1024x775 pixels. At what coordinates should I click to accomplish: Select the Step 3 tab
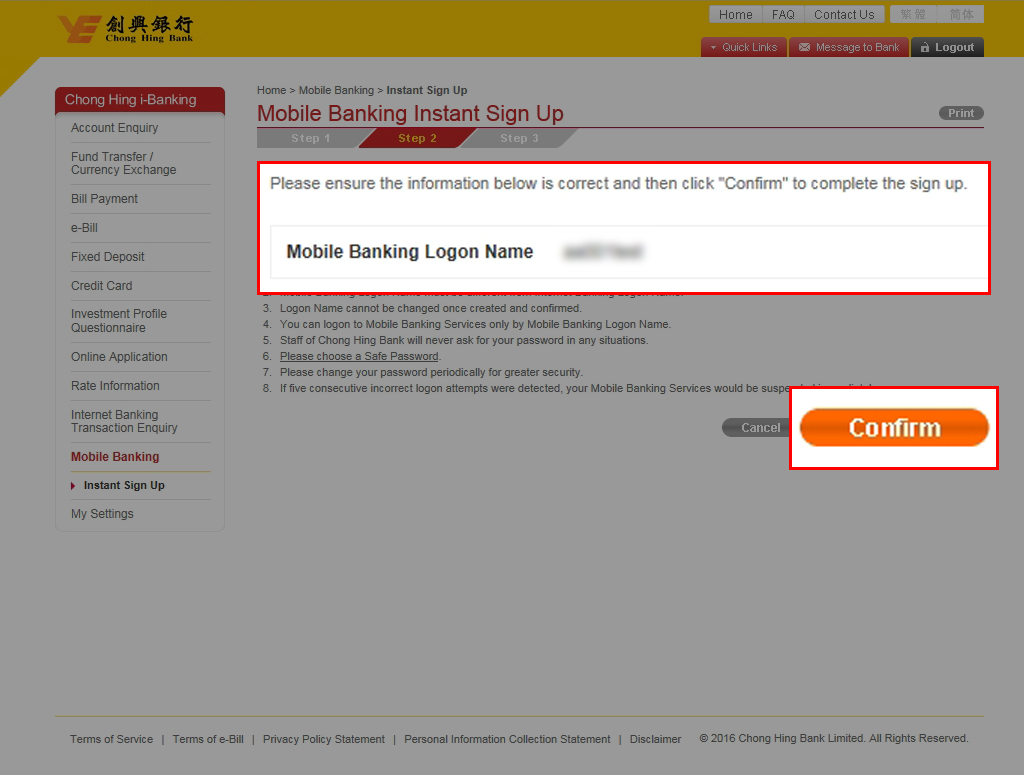click(x=519, y=138)
